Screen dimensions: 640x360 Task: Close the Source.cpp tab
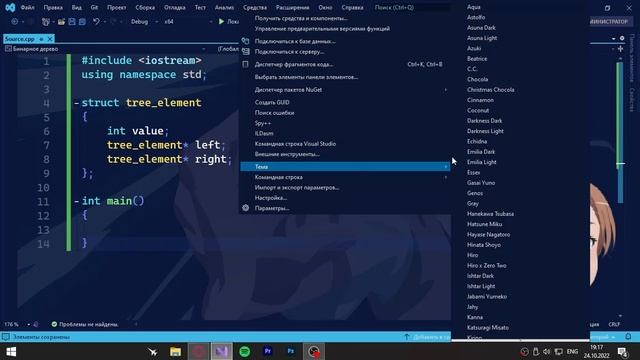pos(50,39)
